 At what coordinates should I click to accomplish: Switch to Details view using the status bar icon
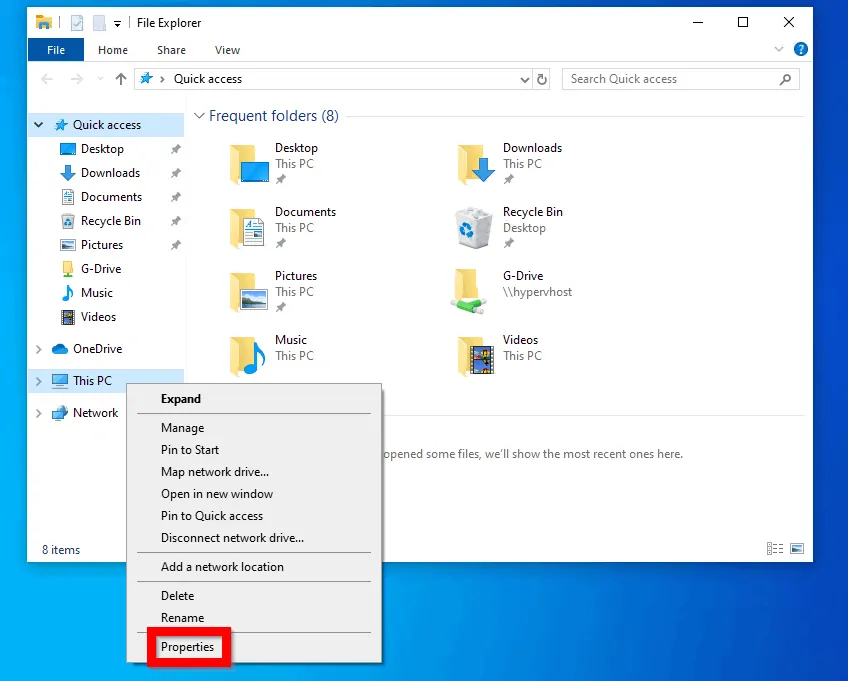(x=775, y=548)
